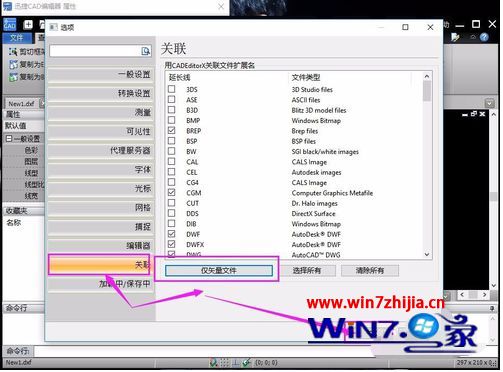Enable the DDS extension checkbox
The image size is (503, 372).
[x=172, y=213]
